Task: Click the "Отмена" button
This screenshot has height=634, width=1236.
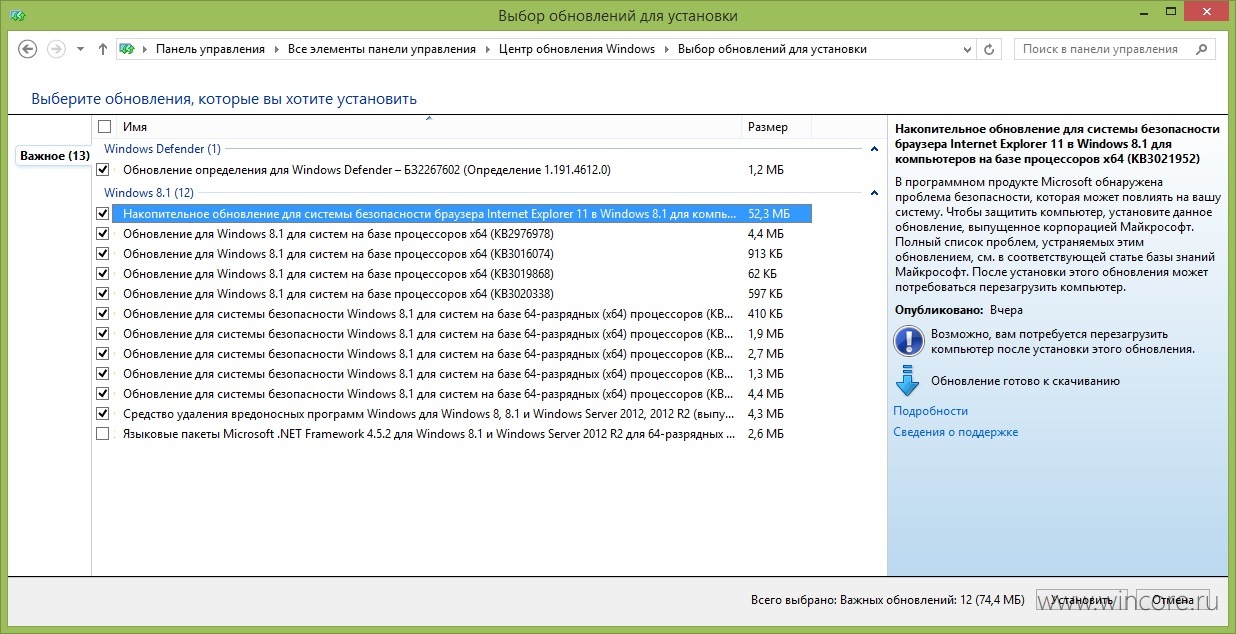Action: pyautogui.click(x=1174, y=600)
